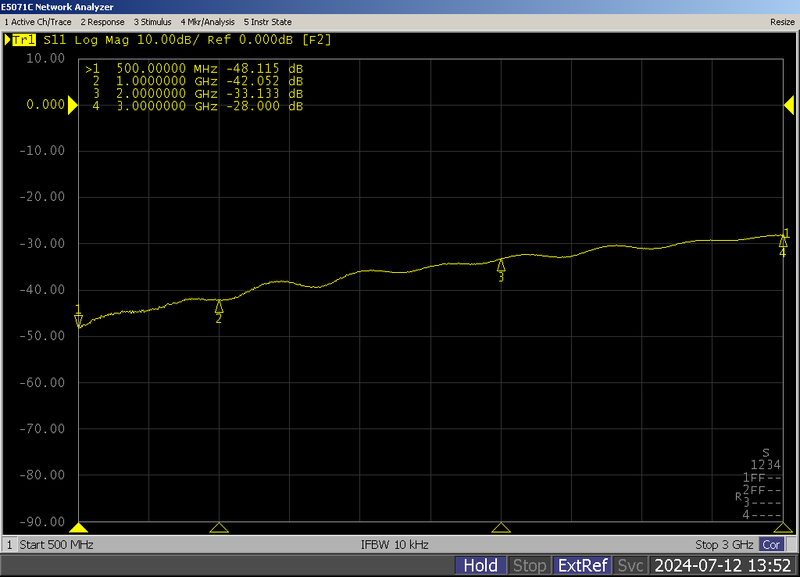This screenshot has width=800, height=577.
Task: Expand the Mkr/Analysis menu
Action: coord(207,21)
